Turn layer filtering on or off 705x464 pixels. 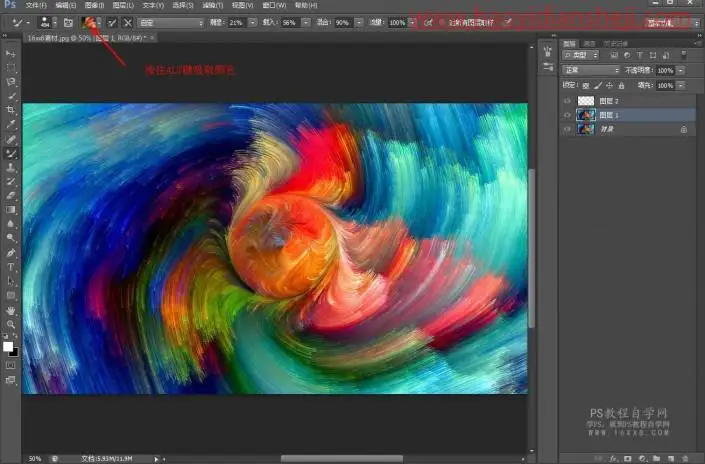(x=683, y=55)
